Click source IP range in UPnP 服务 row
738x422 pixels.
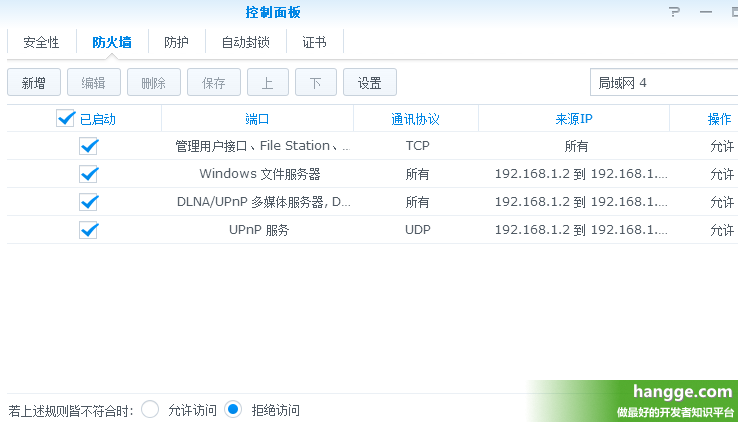(x=581, y=230)
